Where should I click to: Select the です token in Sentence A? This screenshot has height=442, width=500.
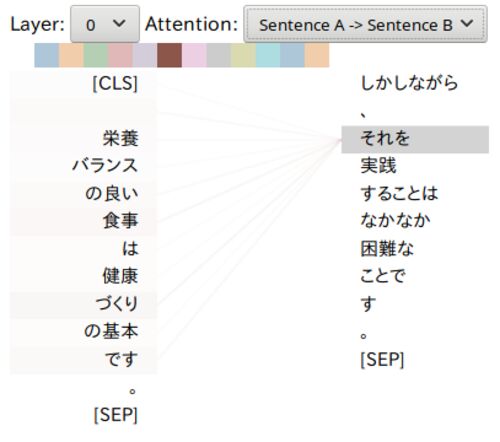121,359
